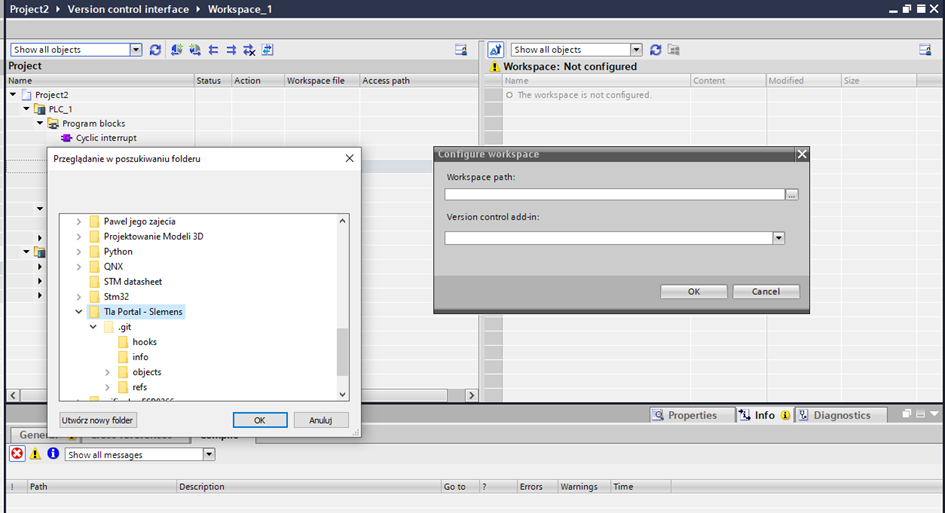Open the 'Show all messages' dropdown
945x513 pixels.
(209, 454)
